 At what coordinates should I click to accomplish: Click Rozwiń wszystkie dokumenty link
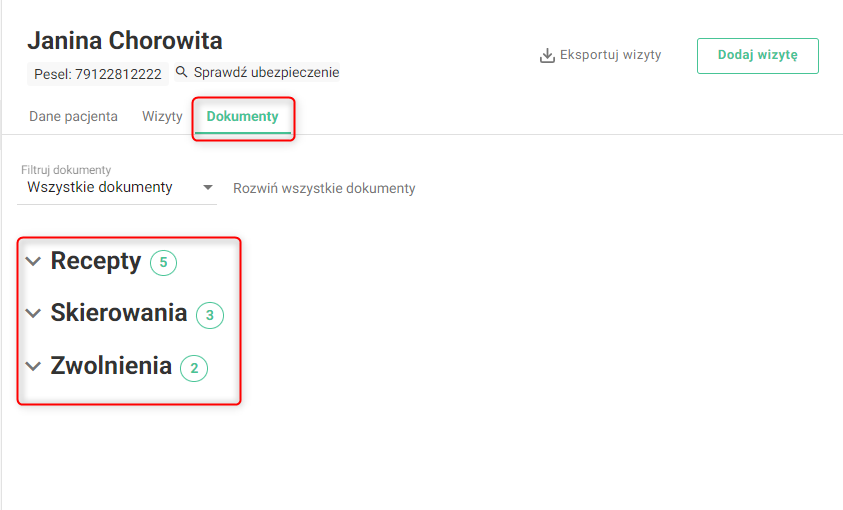[324, 189]
